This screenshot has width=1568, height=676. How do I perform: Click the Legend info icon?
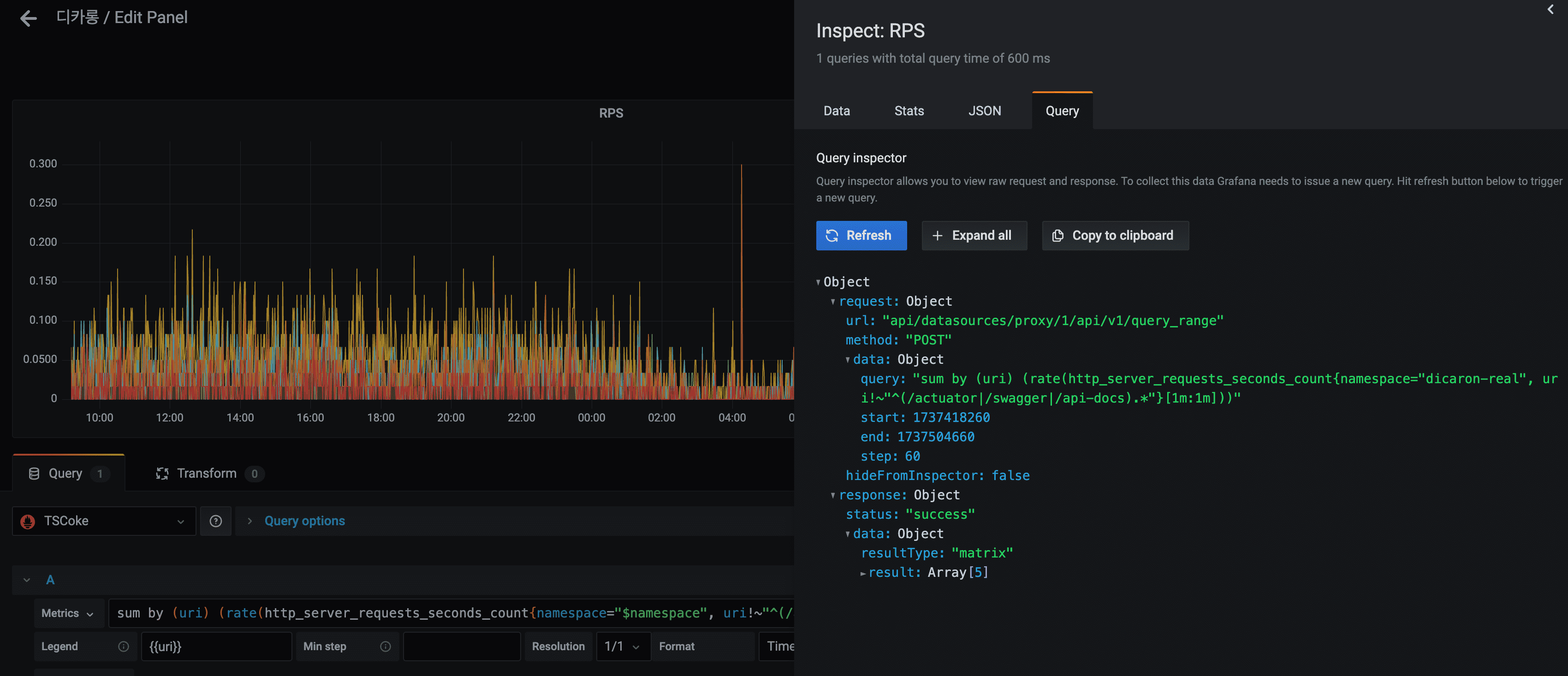click(x=124, y=646)
